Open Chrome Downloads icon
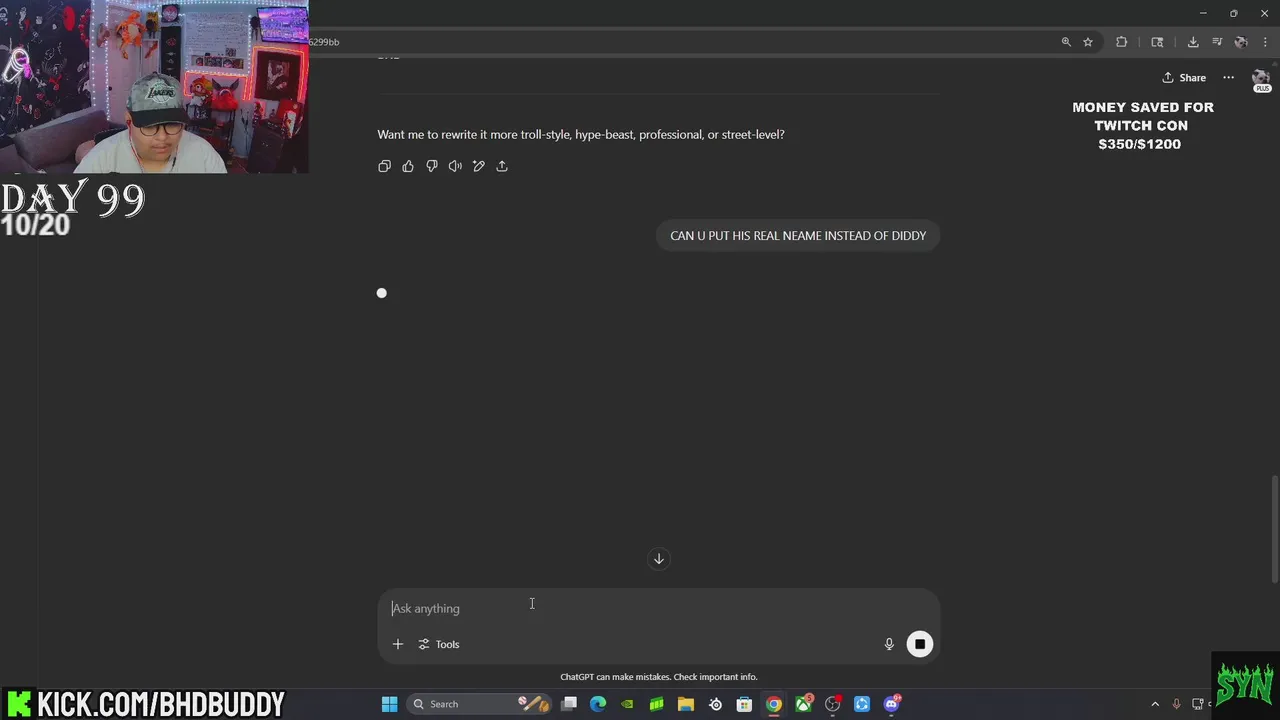 tap(1193, 42)
